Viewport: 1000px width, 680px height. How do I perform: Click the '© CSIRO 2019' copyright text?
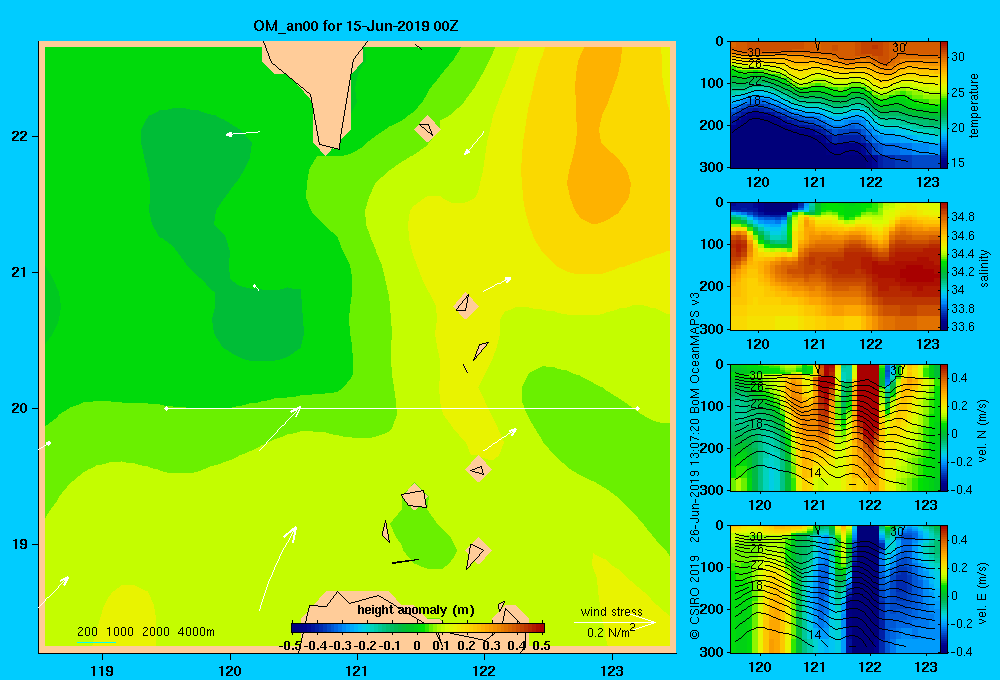[695, 598]
